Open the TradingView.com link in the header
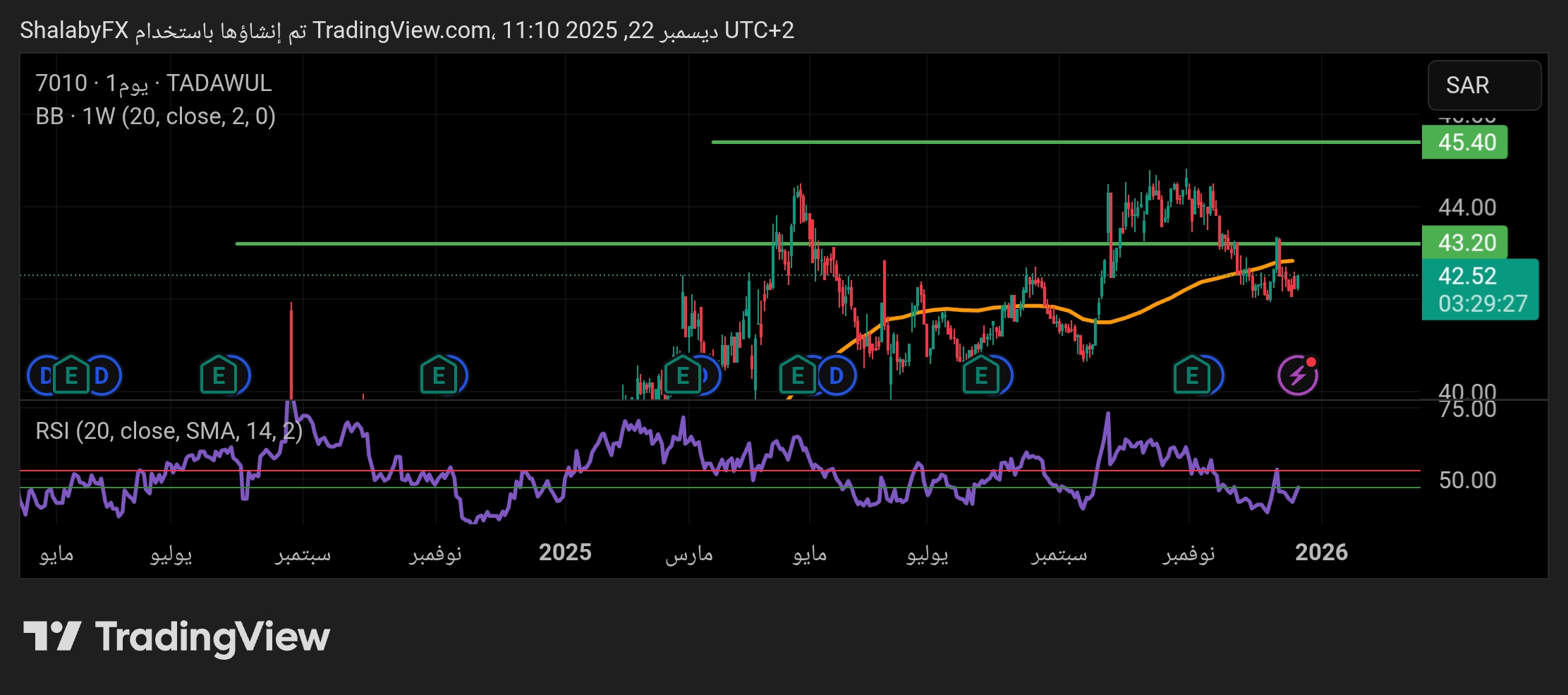 (402, 30)
